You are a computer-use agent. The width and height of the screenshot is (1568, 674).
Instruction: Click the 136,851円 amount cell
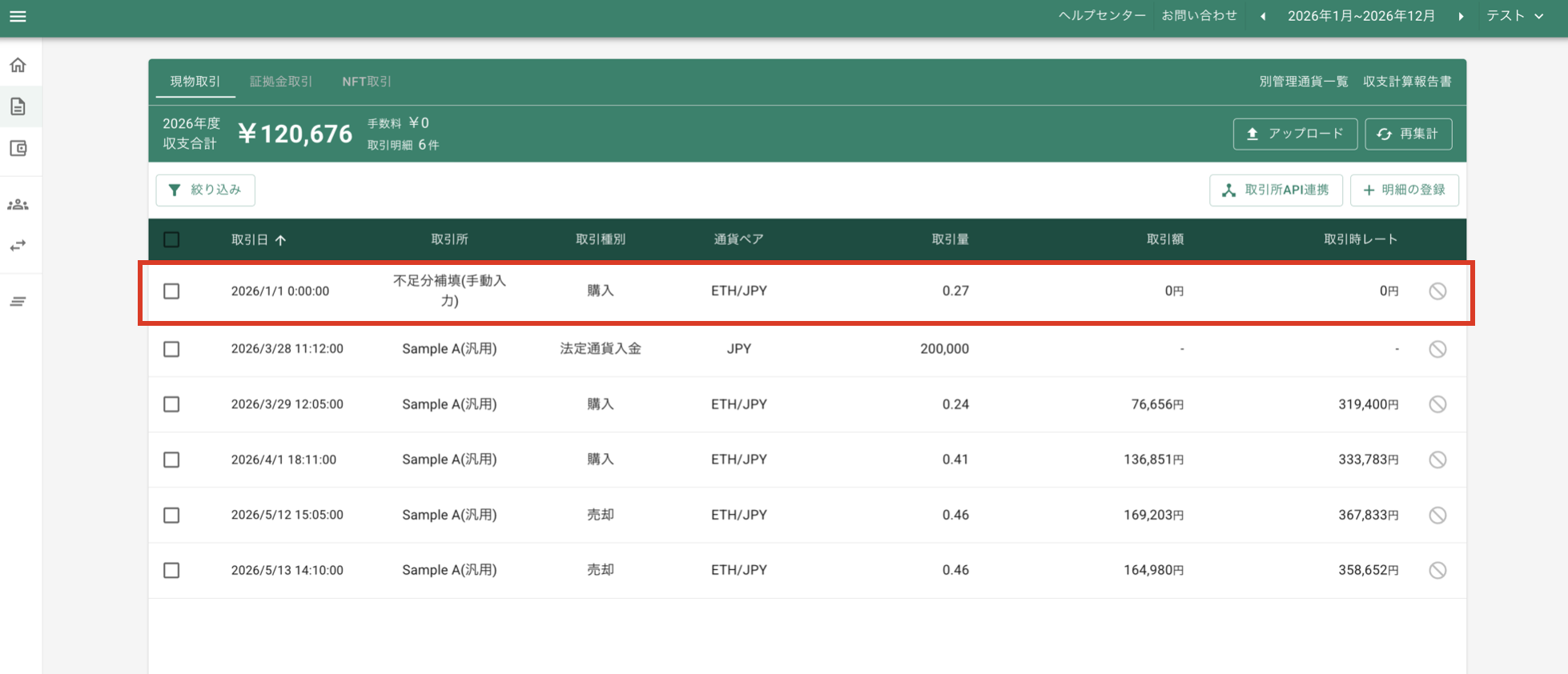1154,459
